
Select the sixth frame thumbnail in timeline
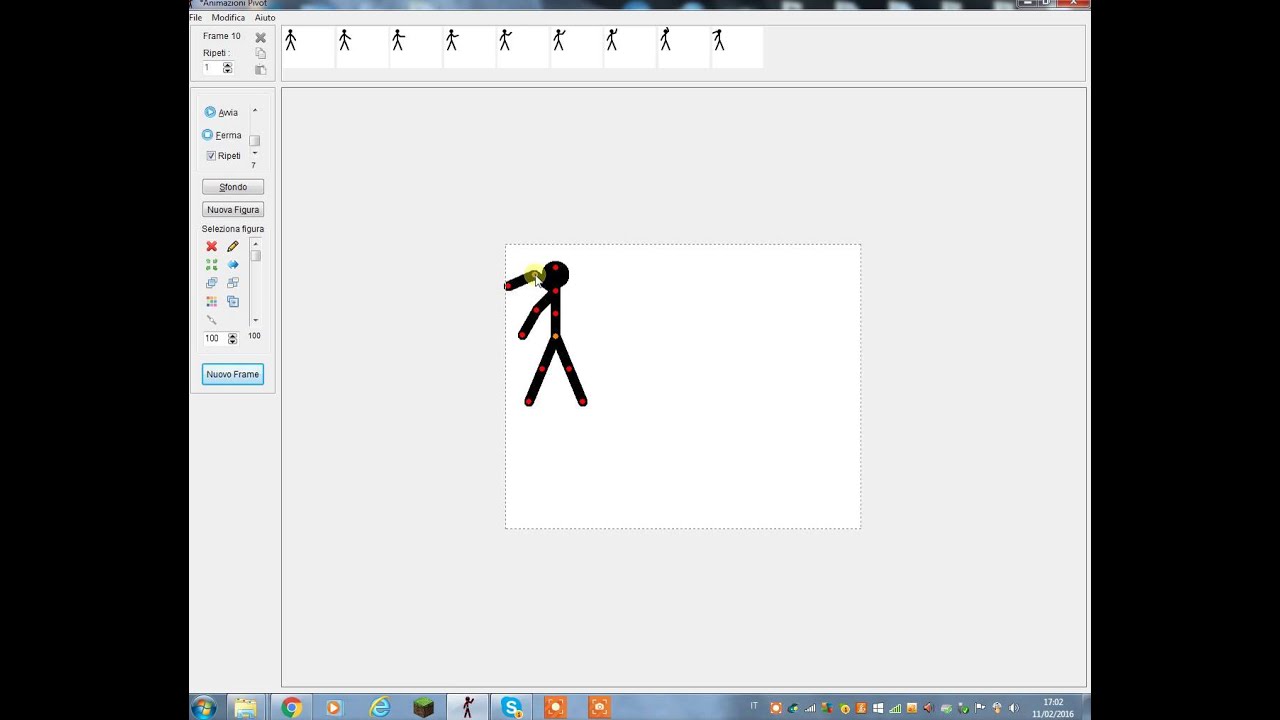coord(576,47)
